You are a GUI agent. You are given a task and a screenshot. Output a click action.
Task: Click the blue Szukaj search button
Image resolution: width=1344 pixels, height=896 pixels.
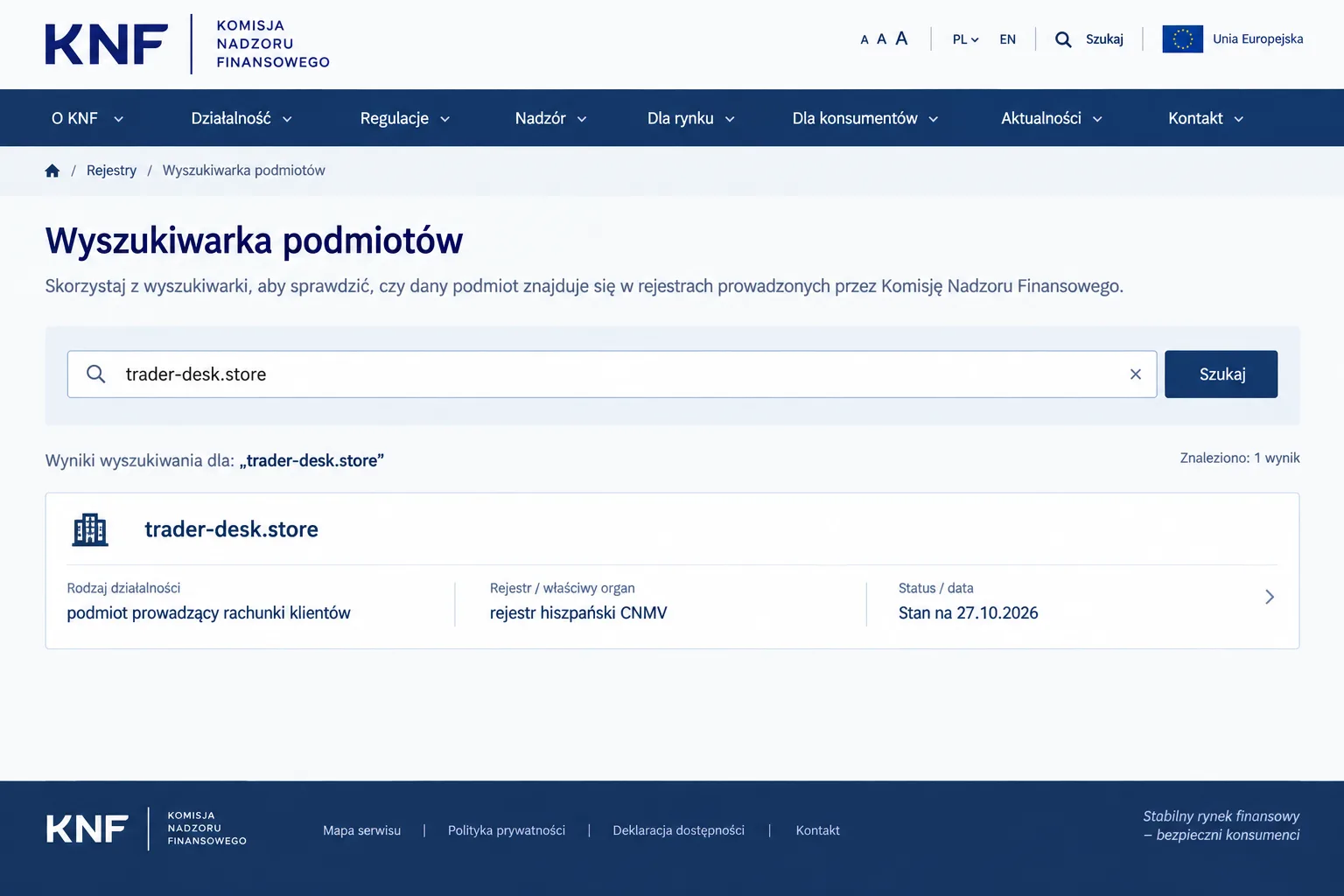(1221, 374)
